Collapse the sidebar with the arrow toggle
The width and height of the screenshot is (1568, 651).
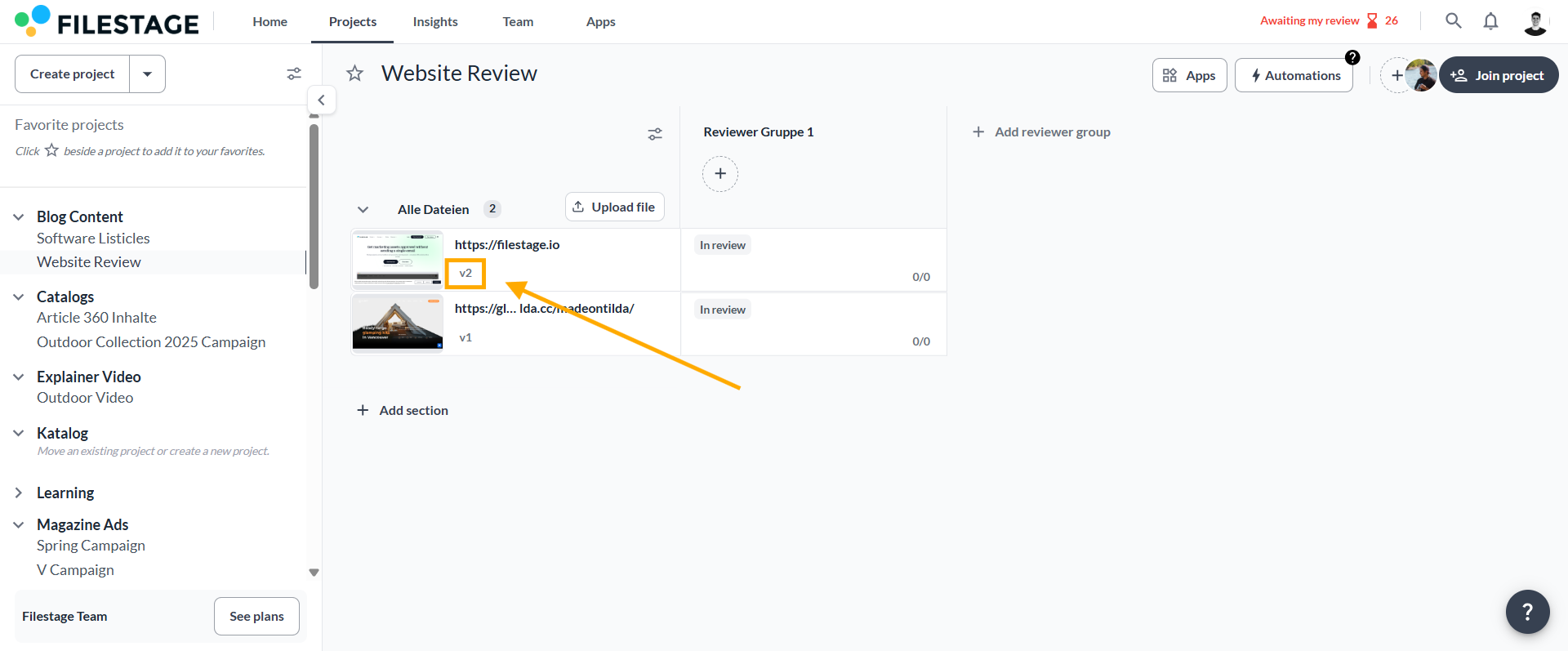pyautogui.click(x=322, y=100)
